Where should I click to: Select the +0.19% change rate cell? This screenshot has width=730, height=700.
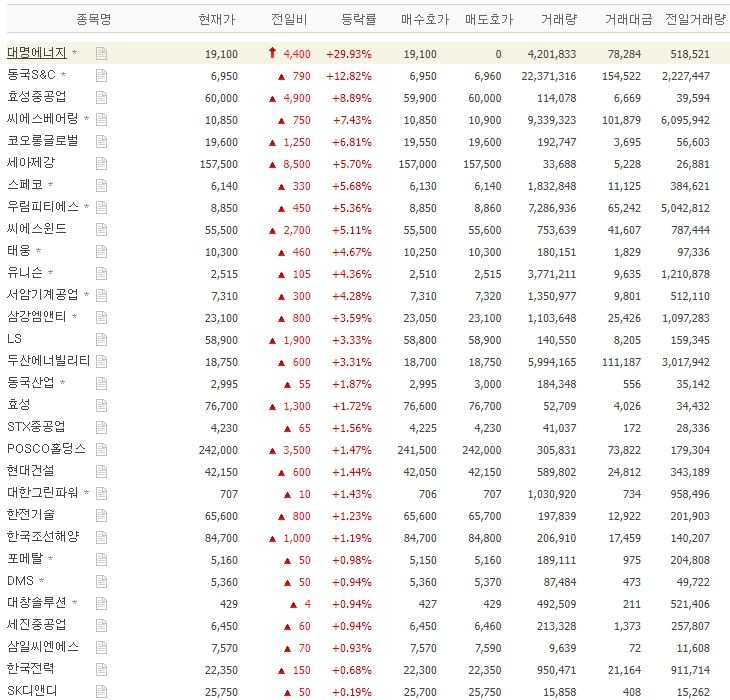tap(352, 692)
